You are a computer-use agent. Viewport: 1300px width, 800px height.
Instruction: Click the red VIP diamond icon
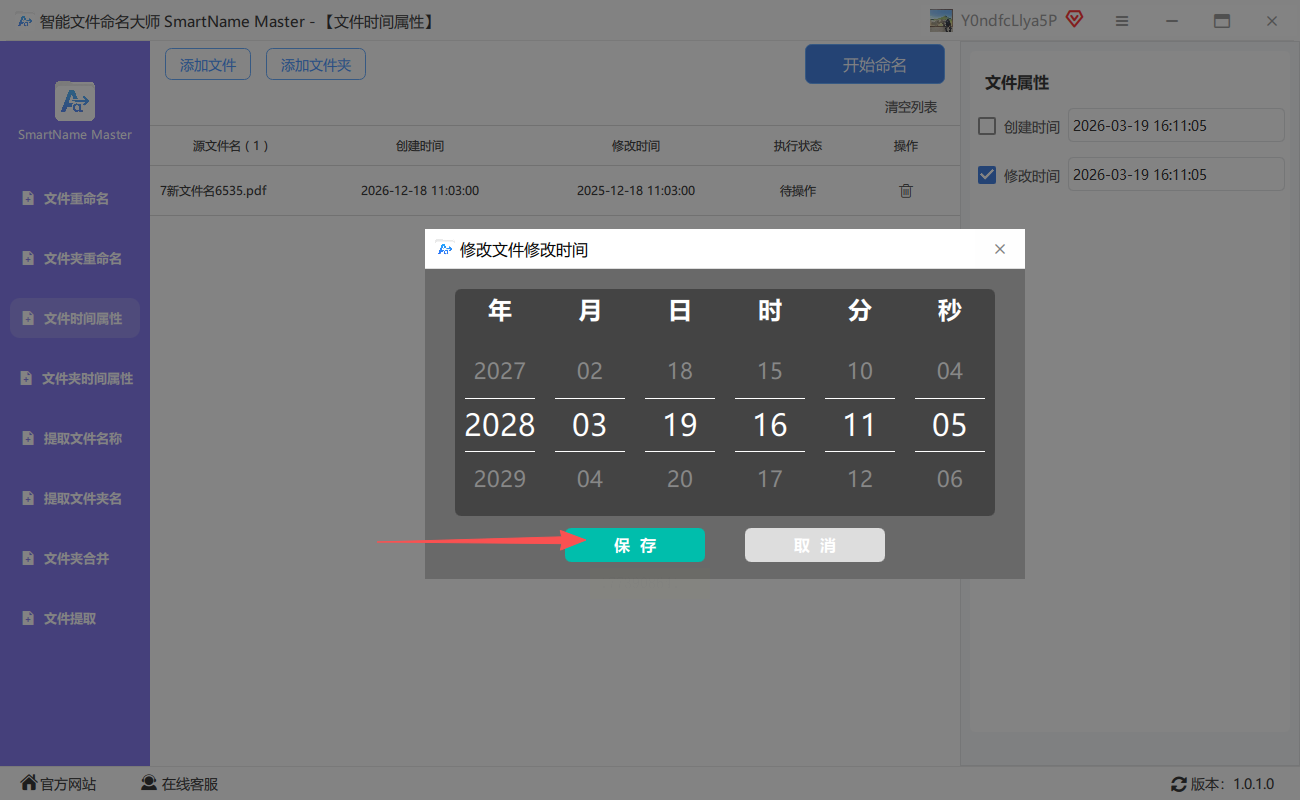(1075, 20)
